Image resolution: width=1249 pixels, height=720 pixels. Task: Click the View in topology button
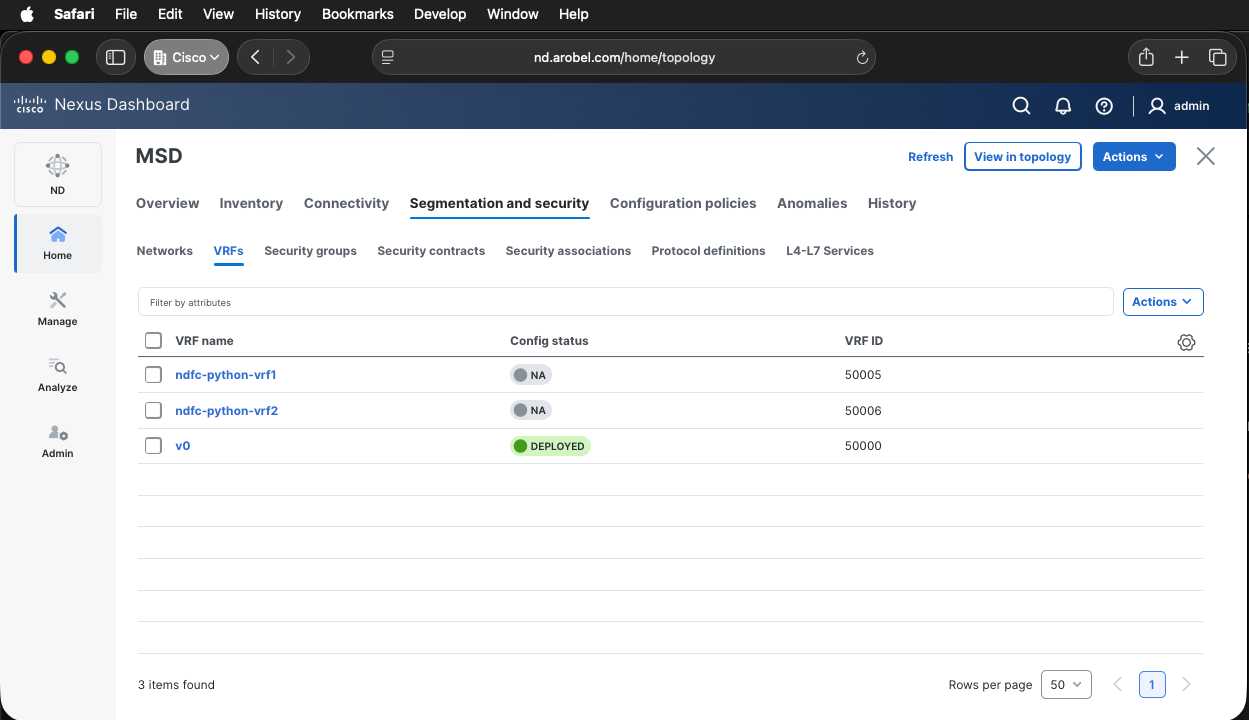[x=1022, y=157]
